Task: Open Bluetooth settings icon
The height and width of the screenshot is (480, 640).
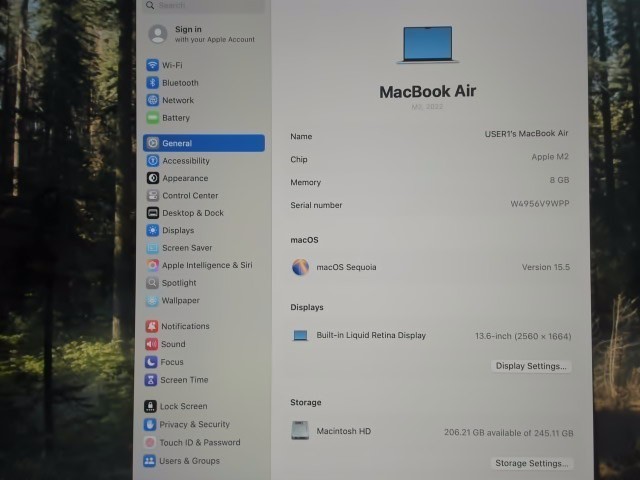Action: [x=152, y=82]
